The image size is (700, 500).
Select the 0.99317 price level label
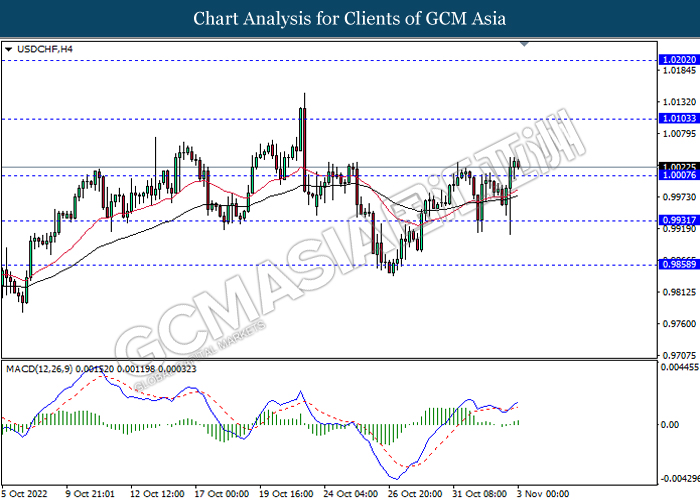click(679, 220)
